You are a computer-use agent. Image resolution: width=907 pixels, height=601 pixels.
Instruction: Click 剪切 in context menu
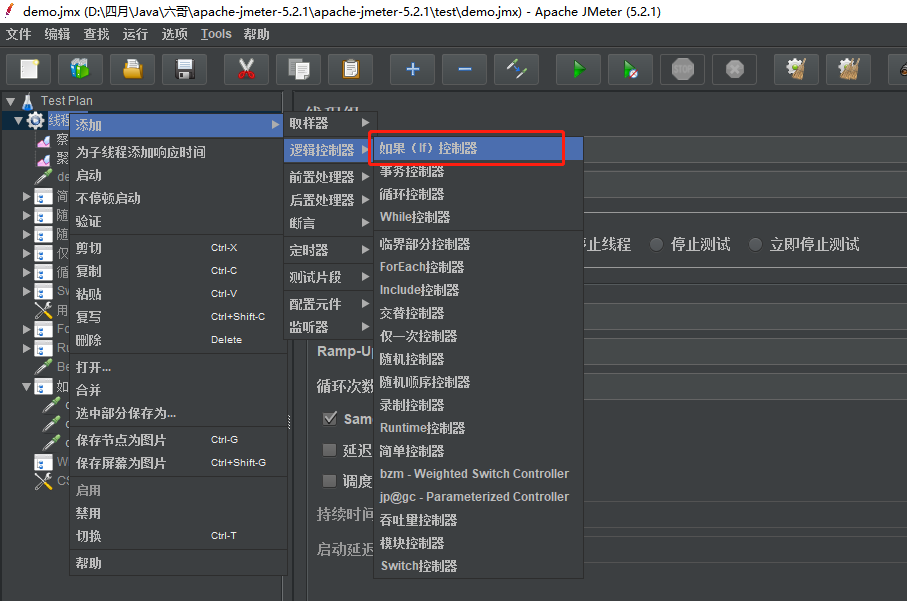178,248
